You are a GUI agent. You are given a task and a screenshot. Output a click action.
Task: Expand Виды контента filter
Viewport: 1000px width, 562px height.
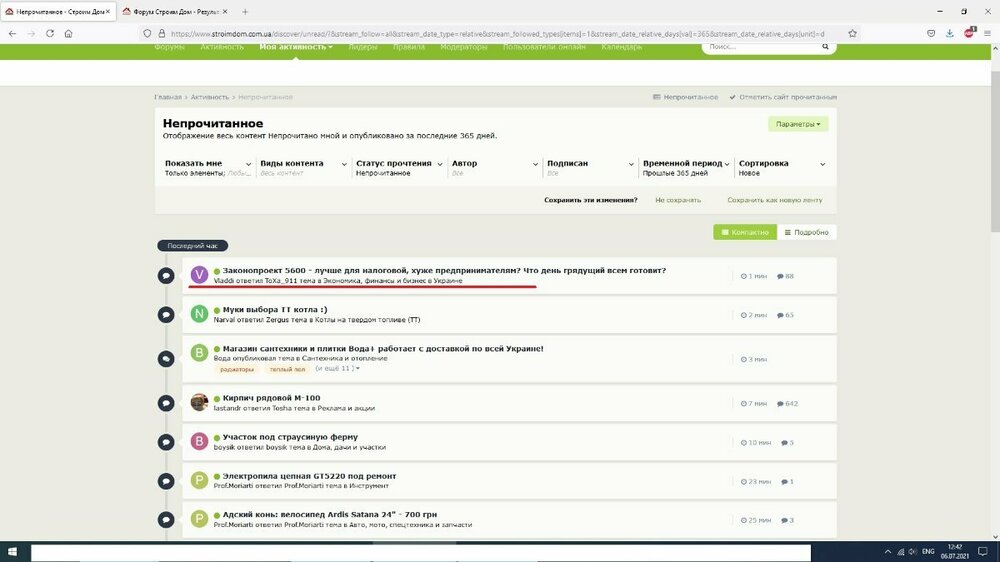[304, 167]
